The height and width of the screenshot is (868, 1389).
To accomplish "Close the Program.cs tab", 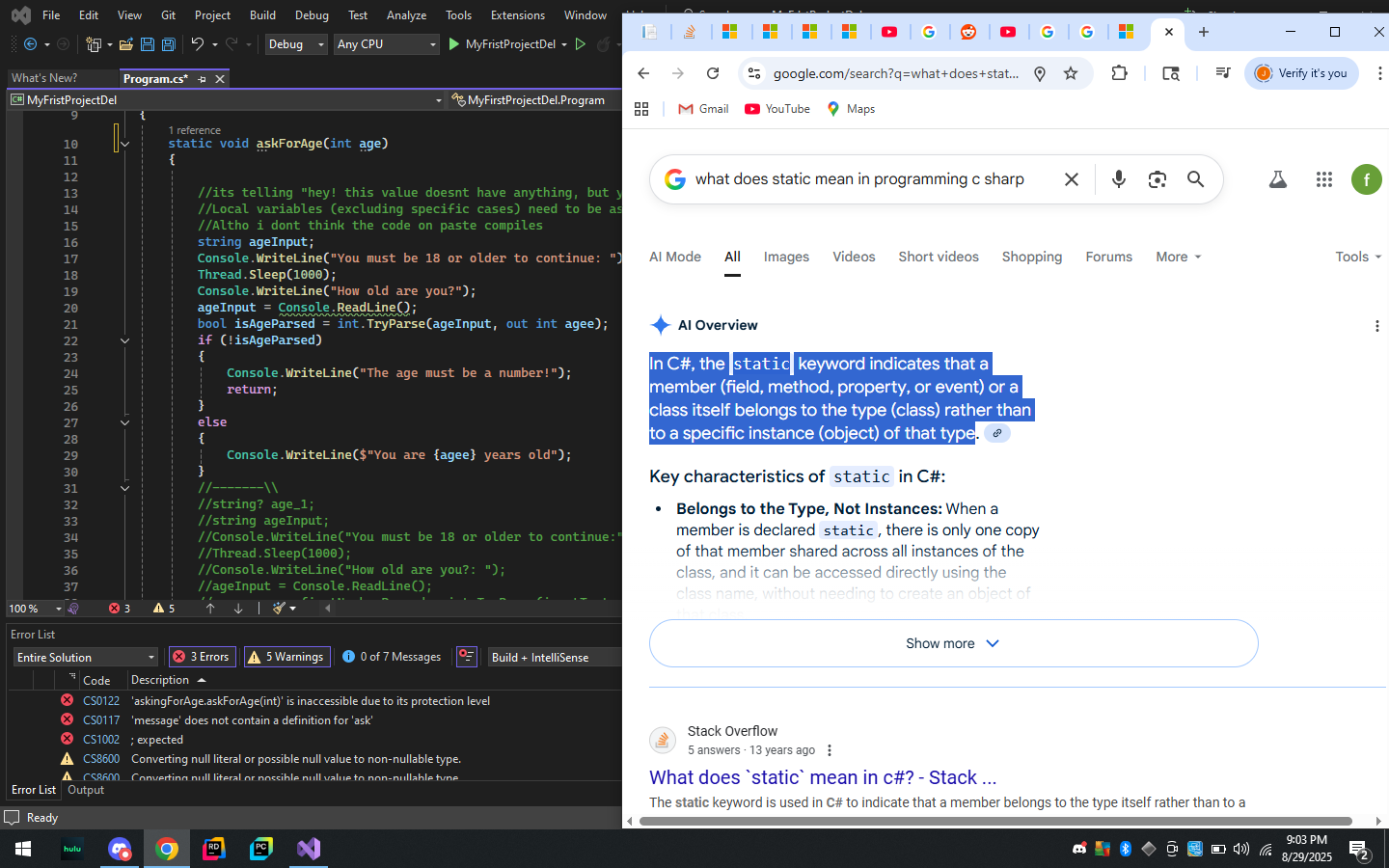I will point(220,79).
